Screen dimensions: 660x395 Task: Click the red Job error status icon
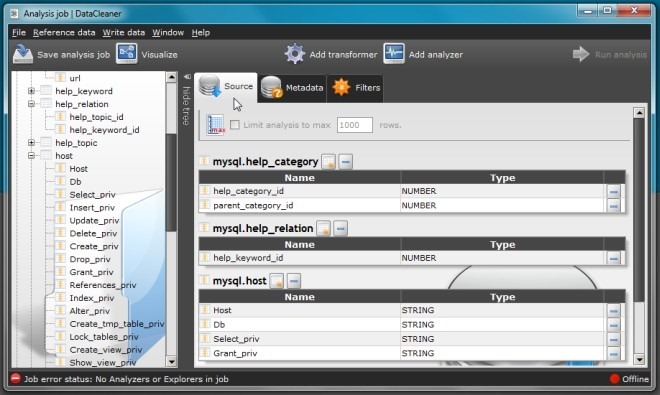point(16,379)
